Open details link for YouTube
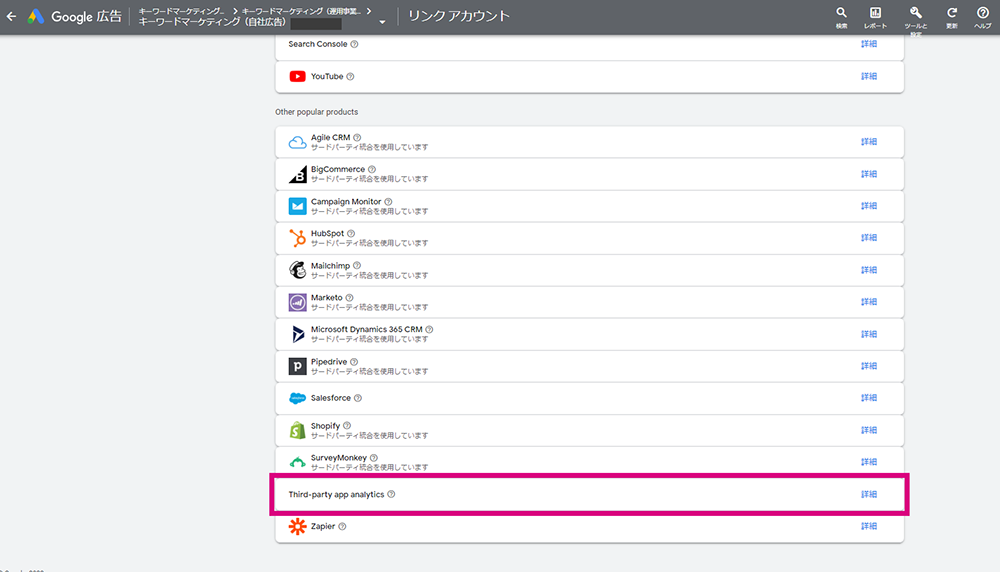 coord(869,77)
